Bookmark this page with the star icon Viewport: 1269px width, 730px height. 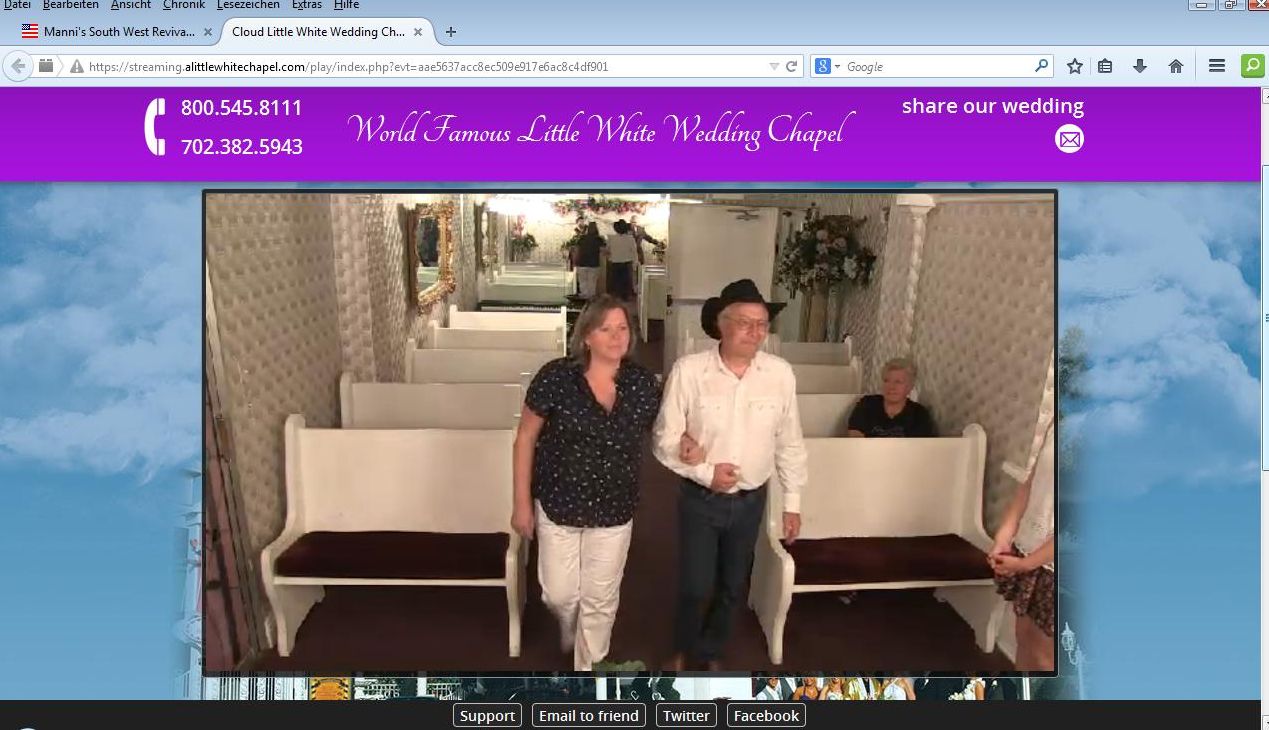click(1074, 66)
